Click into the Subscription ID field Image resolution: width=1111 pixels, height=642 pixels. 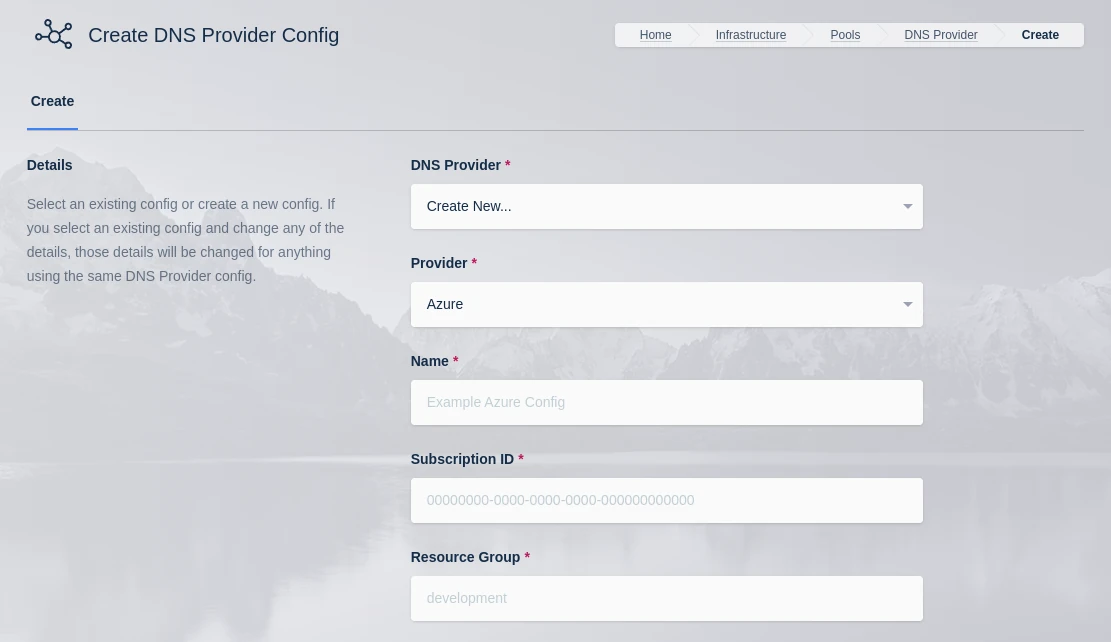pyautogui.click(x=666, y=500)
